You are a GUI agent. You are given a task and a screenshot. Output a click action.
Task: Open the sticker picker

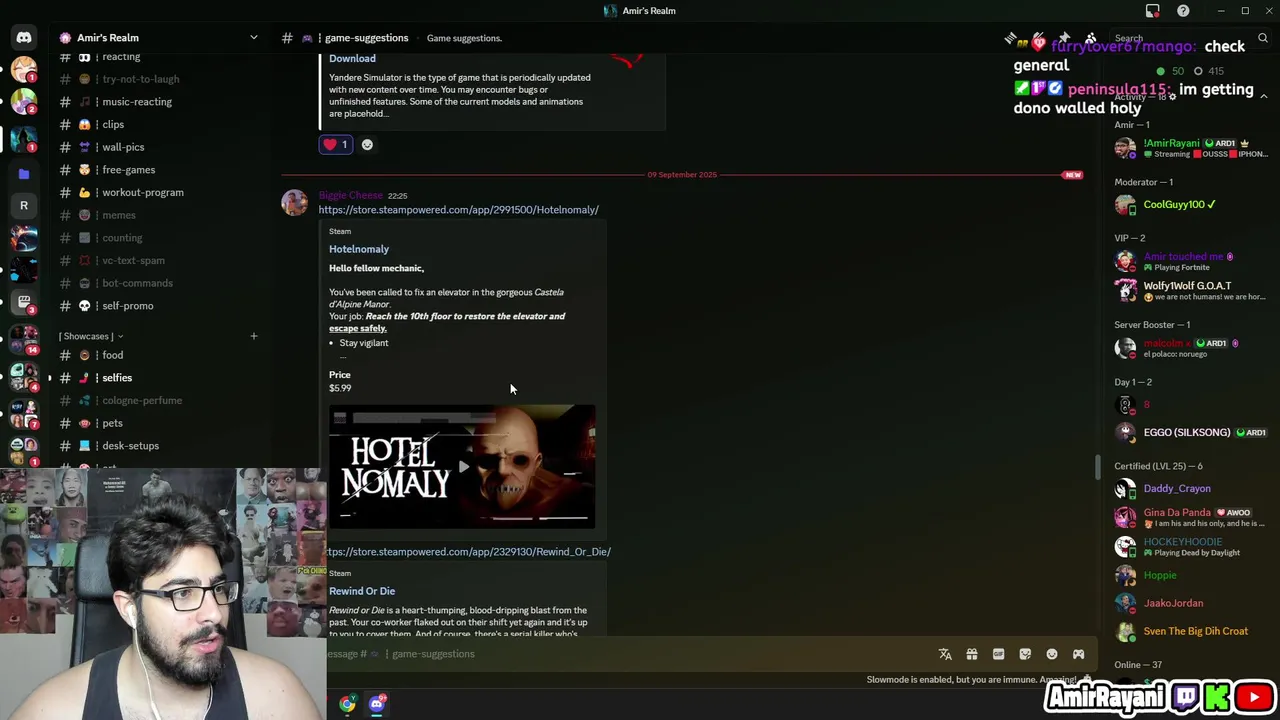tap(1025, 654)
